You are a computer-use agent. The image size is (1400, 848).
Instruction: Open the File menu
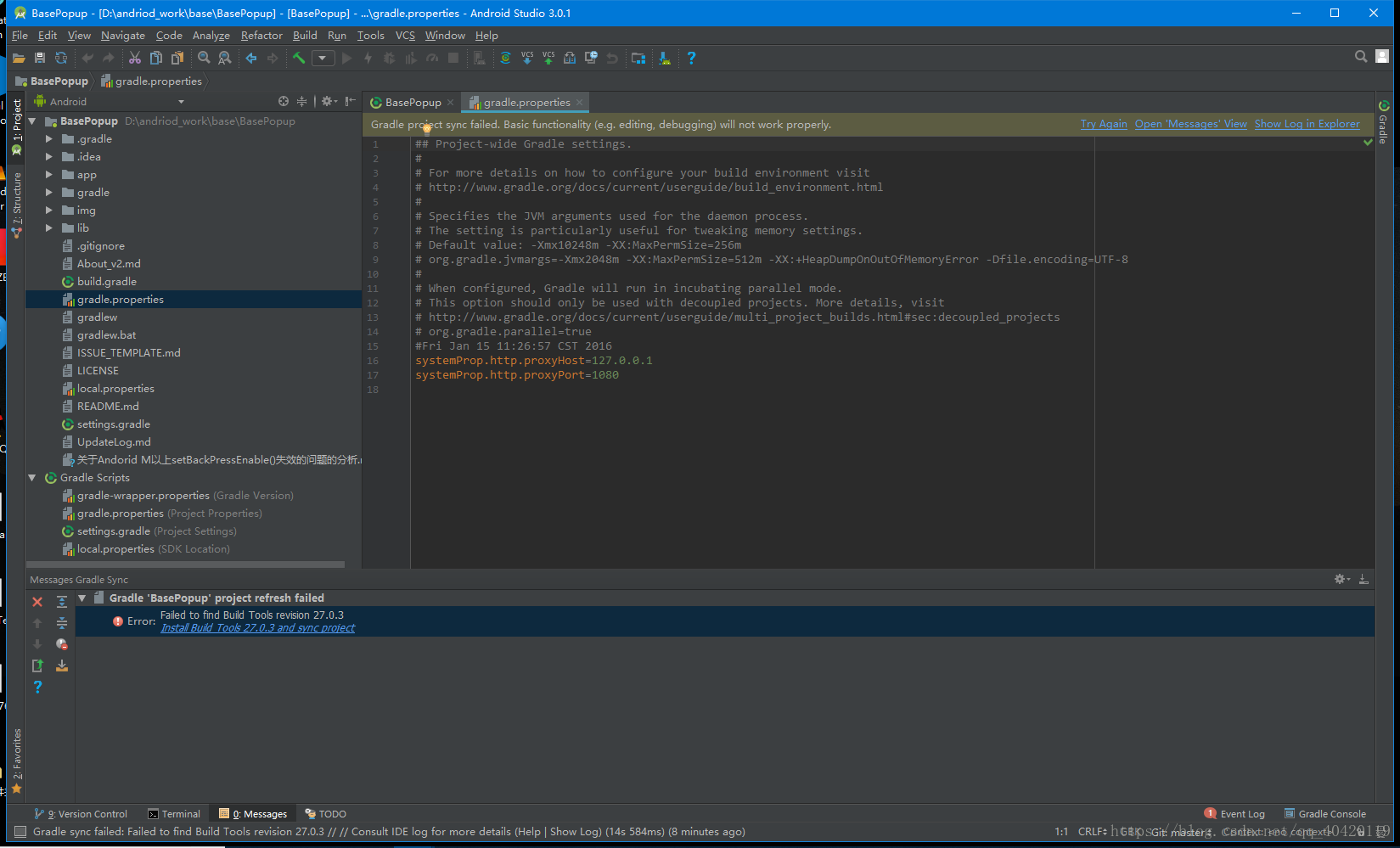pyautogui.click(x=20, y=36)
